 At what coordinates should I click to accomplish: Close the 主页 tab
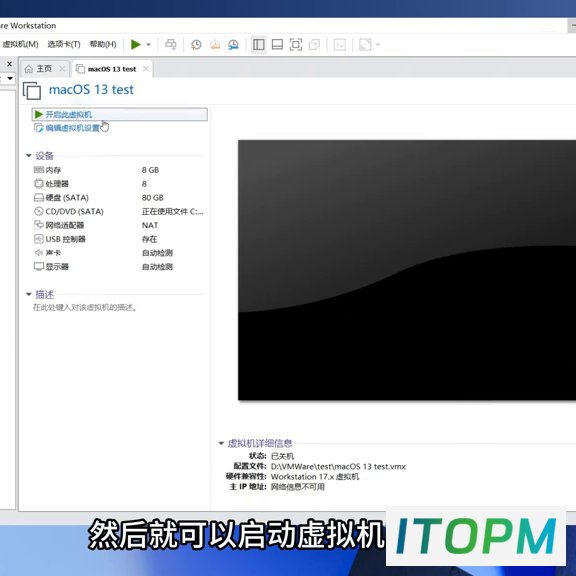pyautogui.click(x=62, y=69)
